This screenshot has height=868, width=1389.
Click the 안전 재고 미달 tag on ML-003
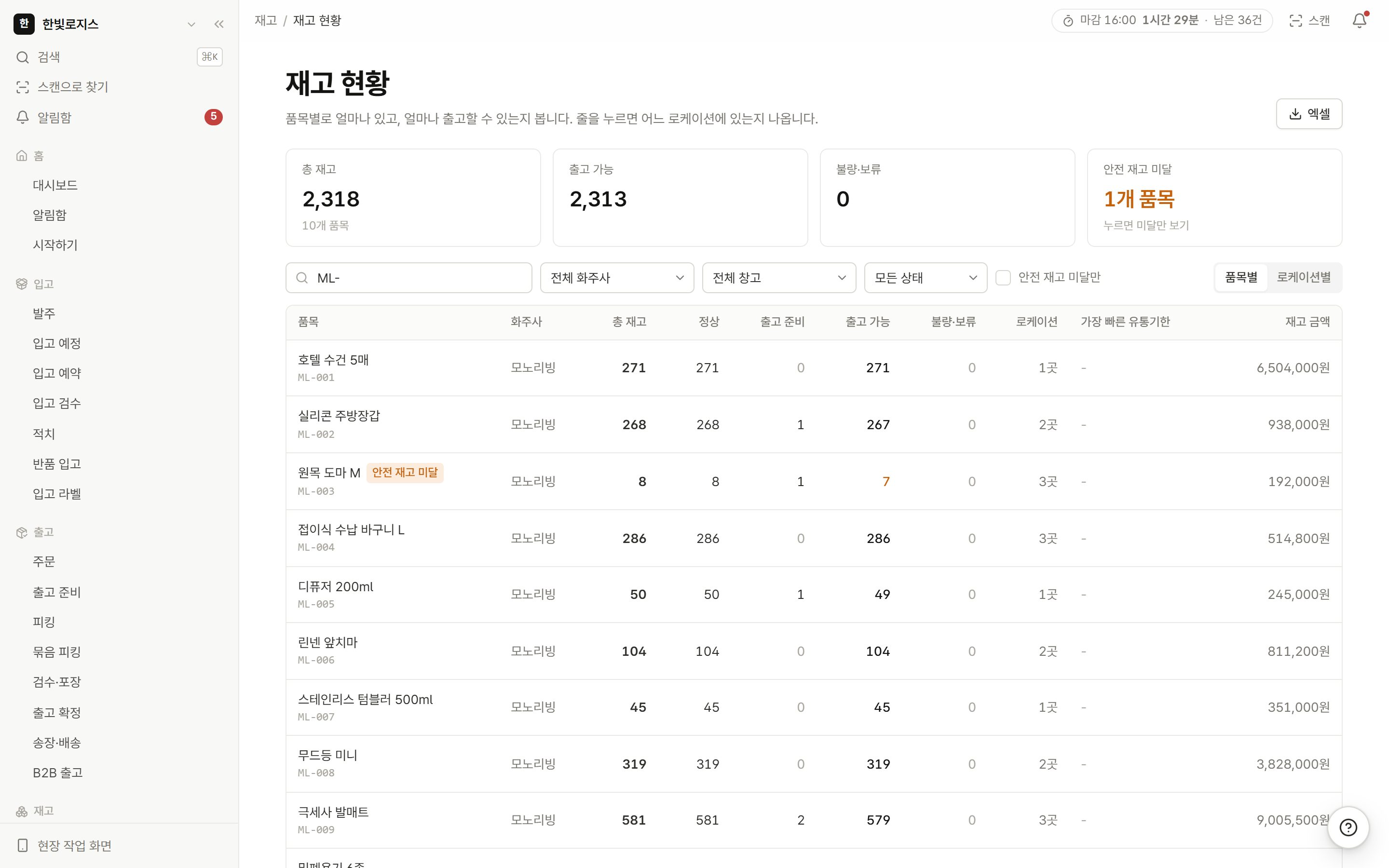pyautogui.click(x=405, y=473)
